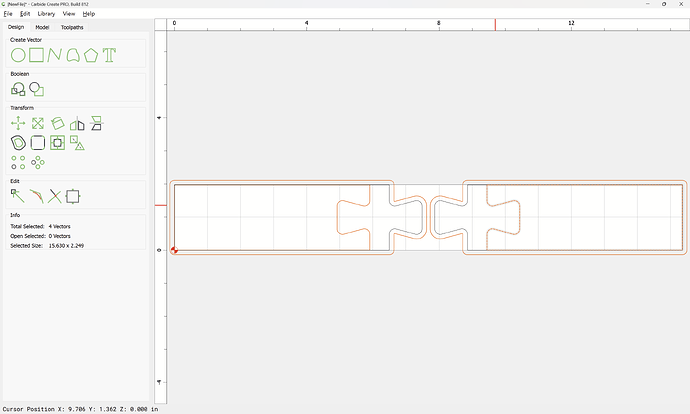Click the horizontal ruler at mark 4
Viewport: 690px width, 414px height.
[x=307, y=23]
